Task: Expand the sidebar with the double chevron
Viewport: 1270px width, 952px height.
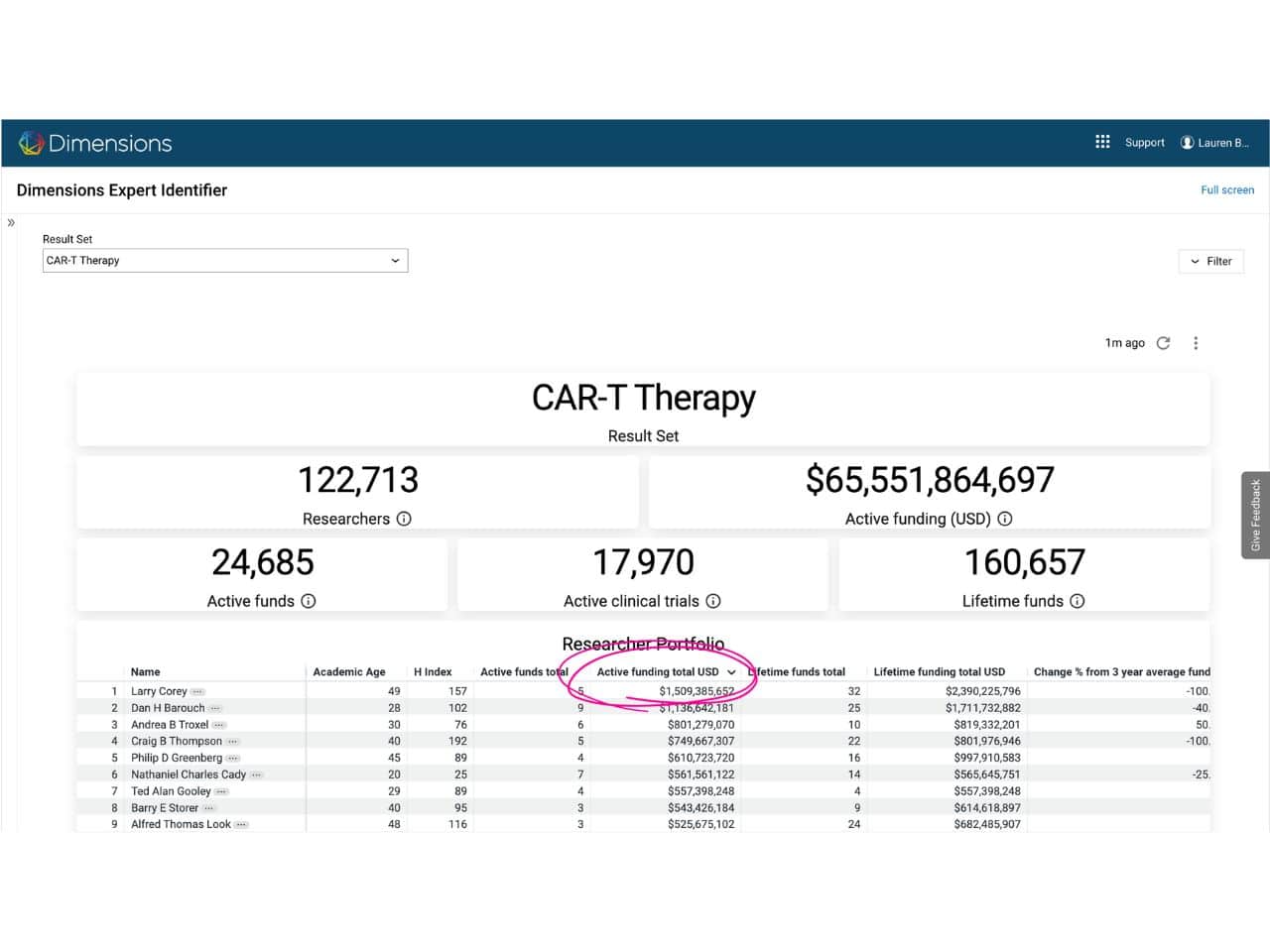Action: coord(11,222)
